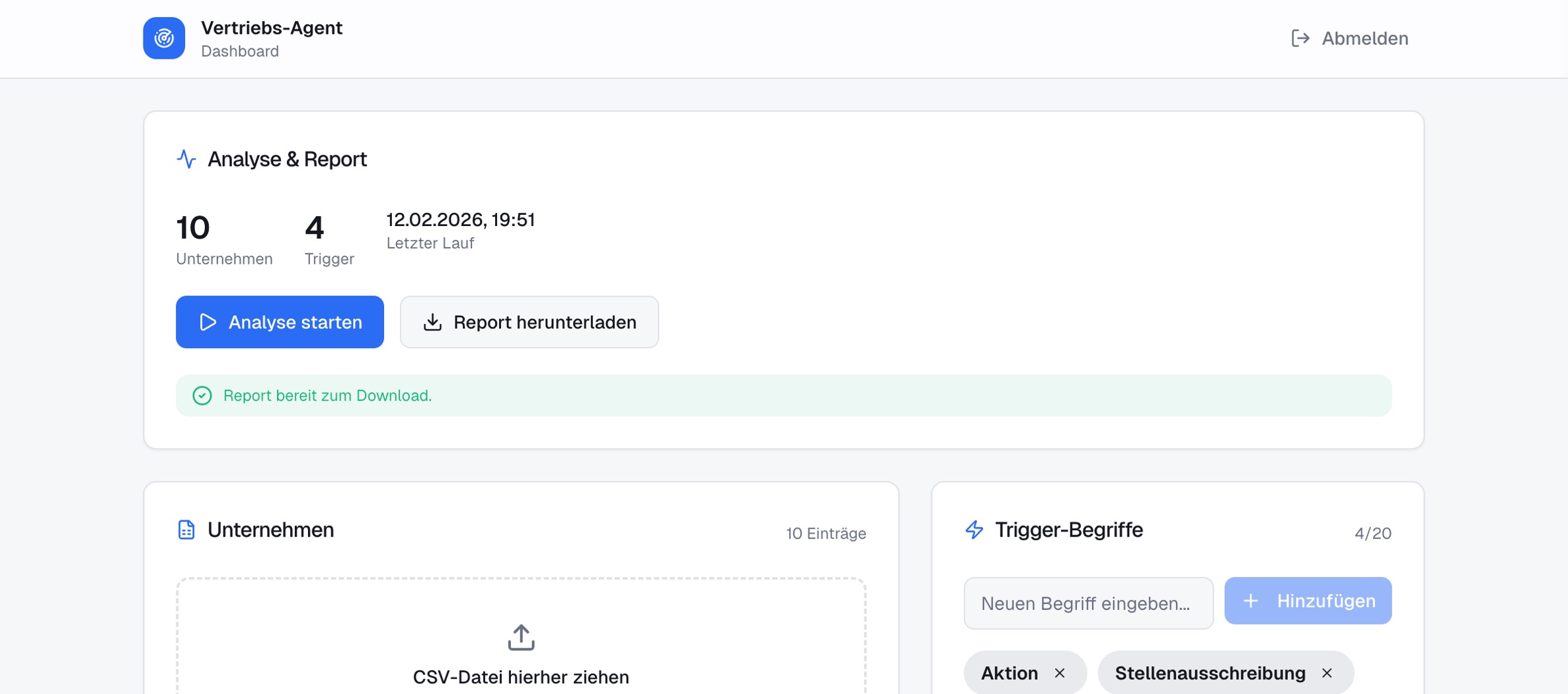Select the Stellenausschreibung tag label
Image resolution: width=1568 pixels, height=694 pixels.
[1210, 673]
